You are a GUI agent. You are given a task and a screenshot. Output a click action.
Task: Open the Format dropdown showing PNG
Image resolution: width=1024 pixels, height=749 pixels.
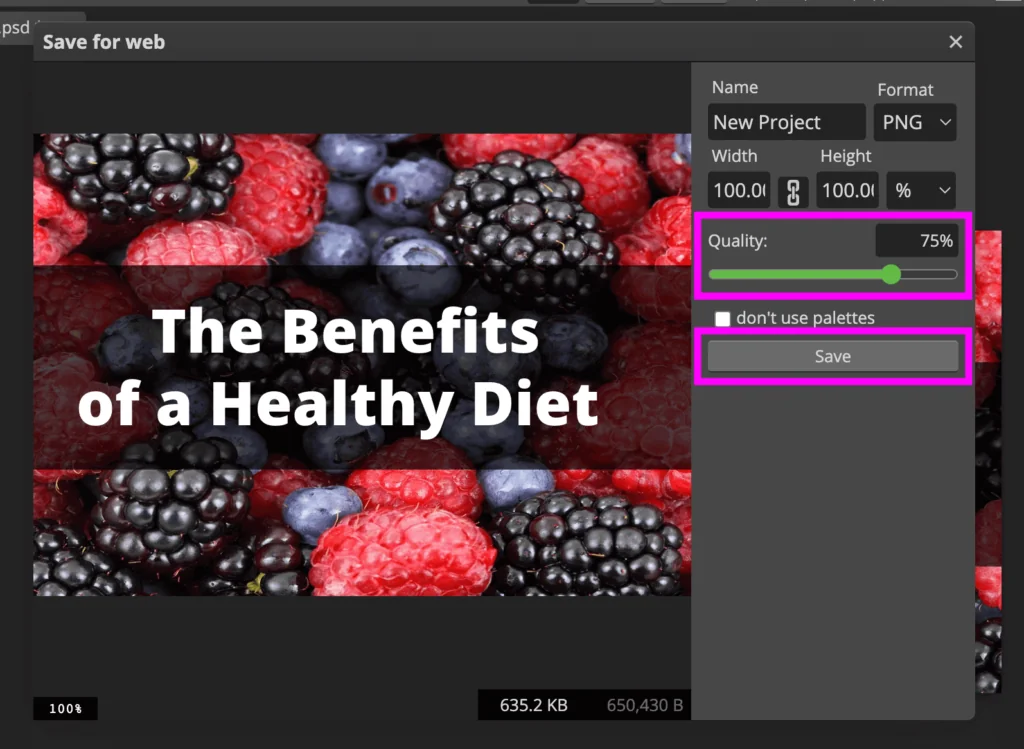click(915, 122)
